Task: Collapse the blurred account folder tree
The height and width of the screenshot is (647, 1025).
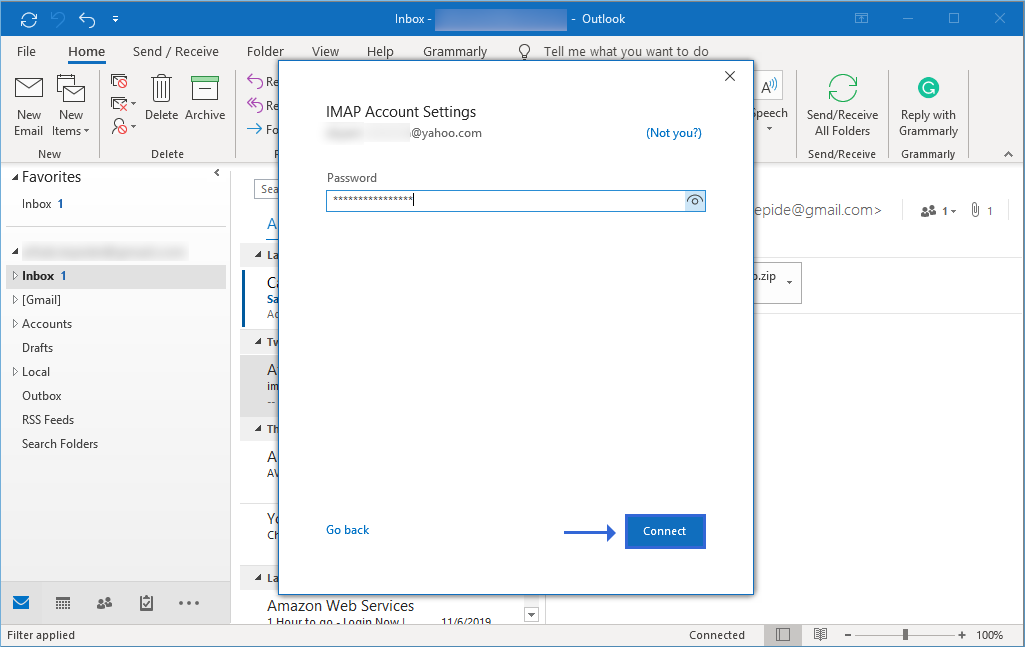Action: pos(15,252)
